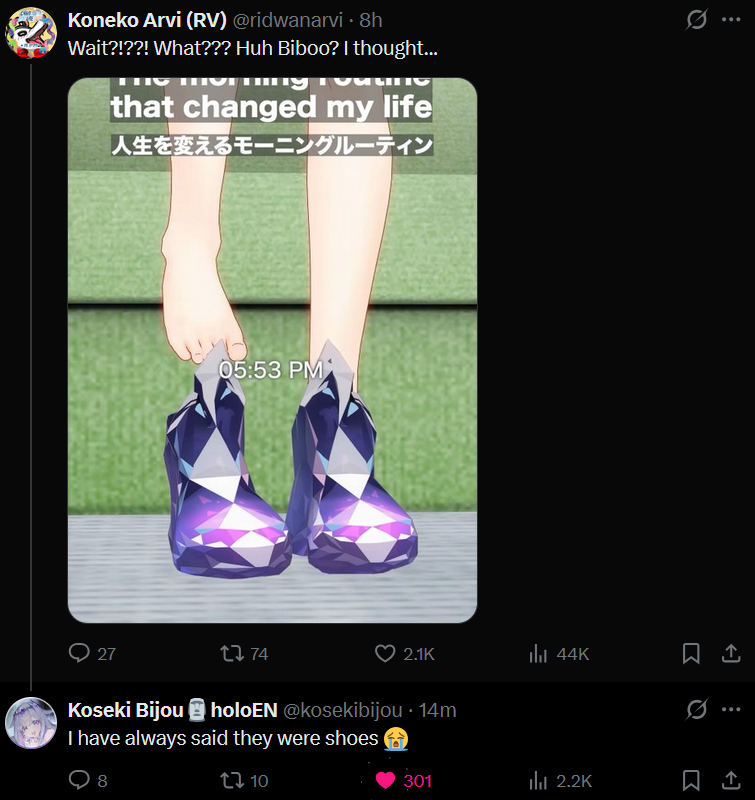The height and width of the screenshot is (800, 755).
Task: Open Koneko Arvi's profile avatar
Action: point(31,32)
